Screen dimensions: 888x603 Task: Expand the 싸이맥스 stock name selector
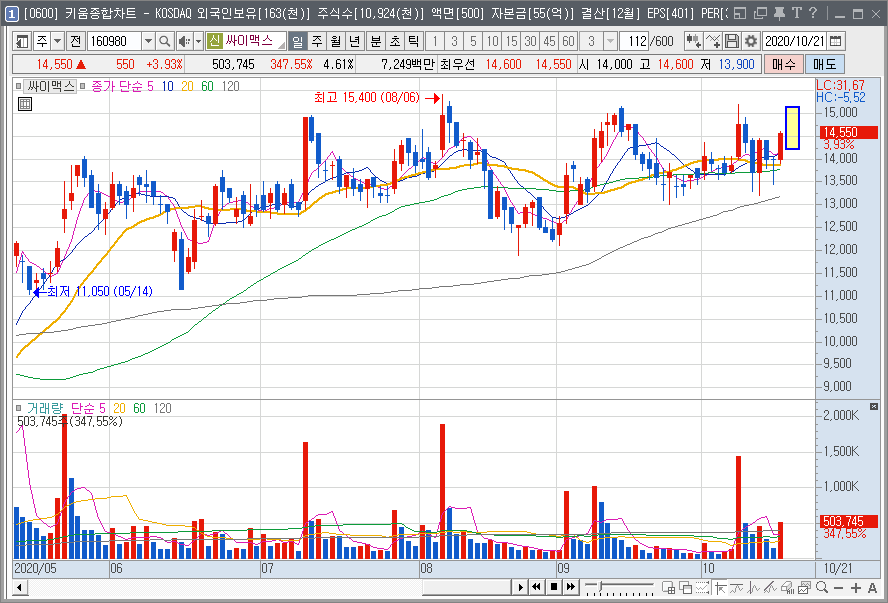[x=282, y=44]
